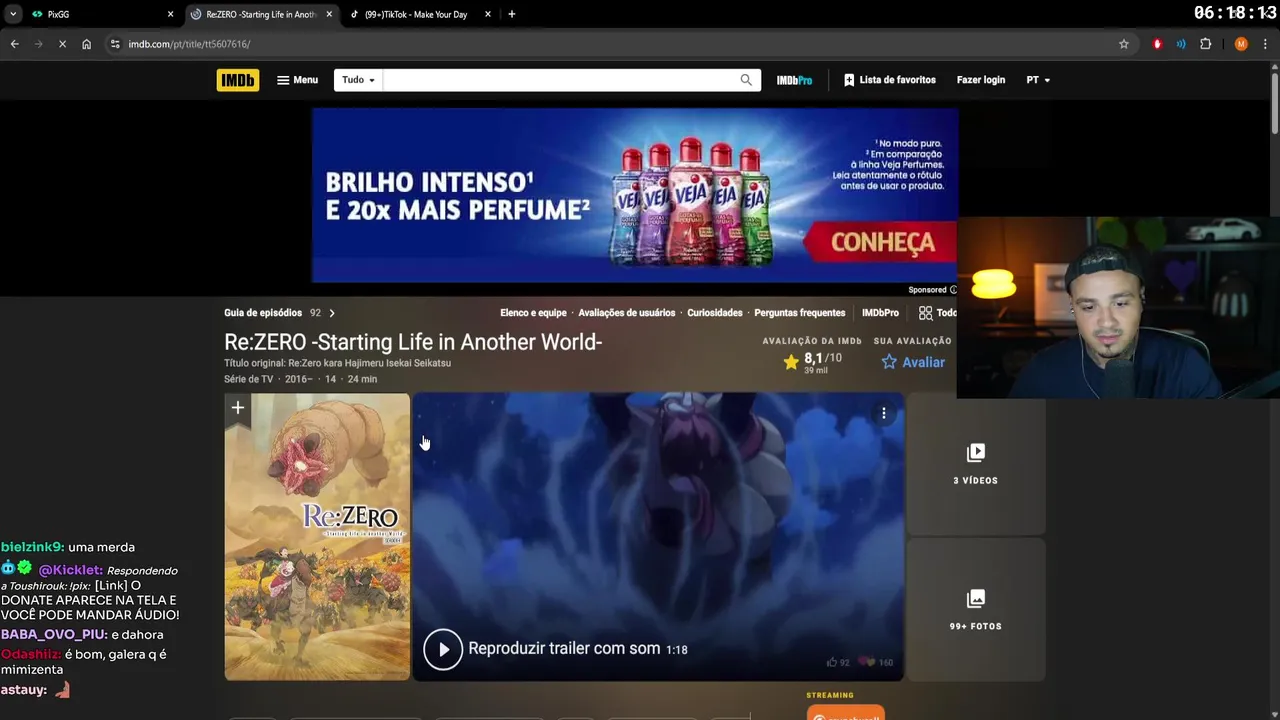Screen dimensions: 1280x720
Task: Open the Re:ZERO poster image
Action: [317, 536]
